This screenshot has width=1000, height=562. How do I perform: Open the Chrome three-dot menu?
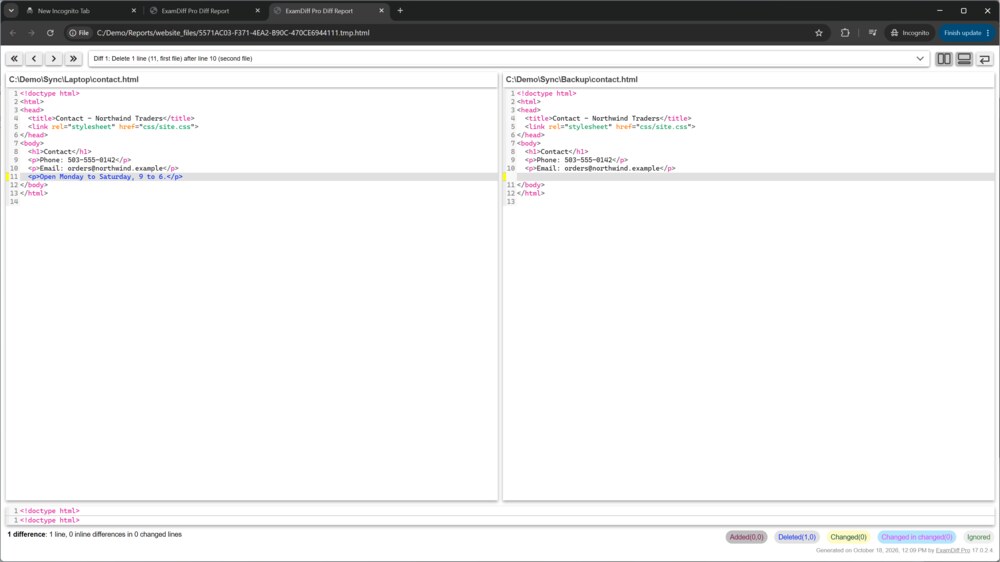point(989,33)
